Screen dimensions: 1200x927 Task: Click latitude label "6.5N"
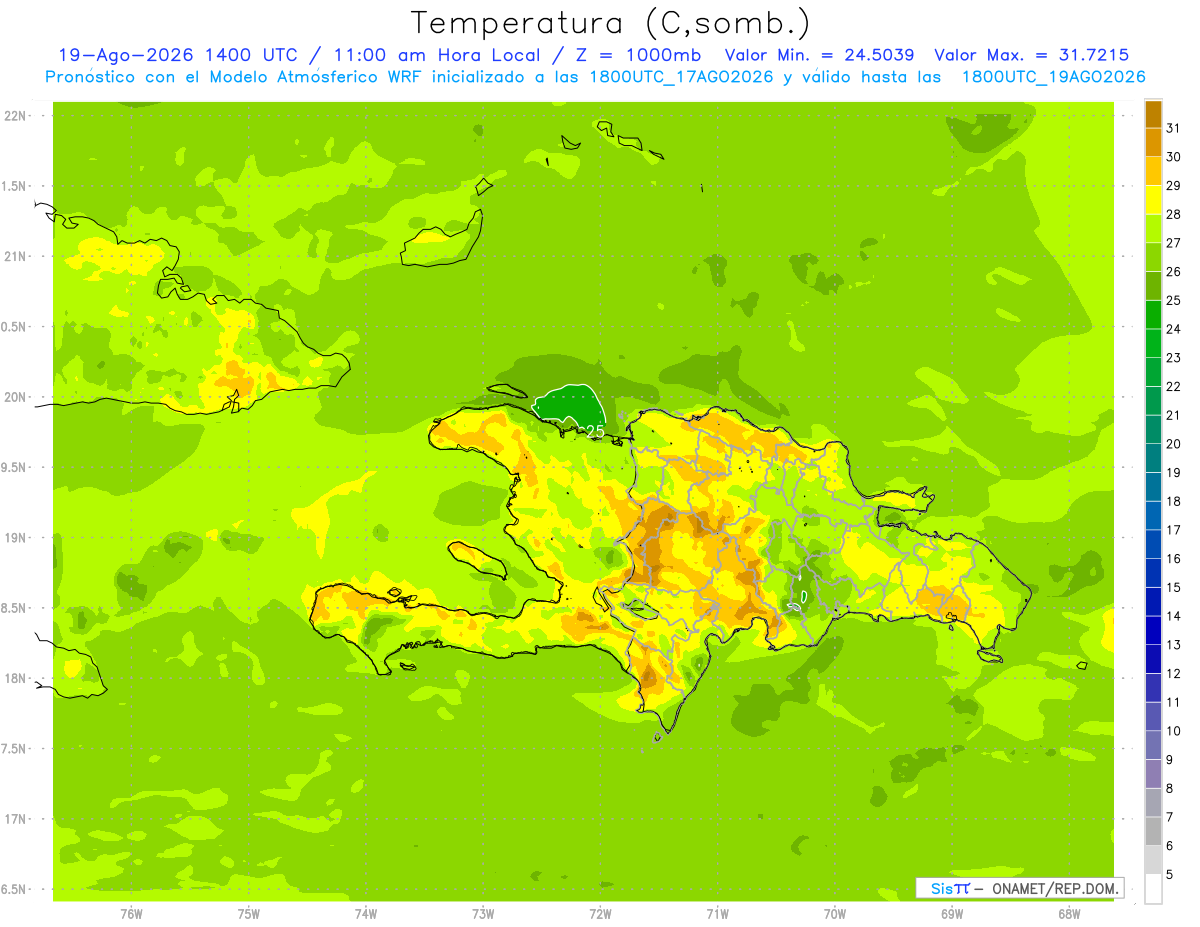pyautogui.click(x=15, y=890)
